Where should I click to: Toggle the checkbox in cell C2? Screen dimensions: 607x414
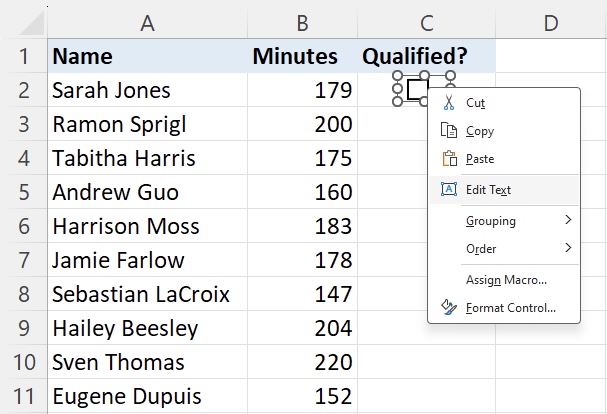(417, 89)
